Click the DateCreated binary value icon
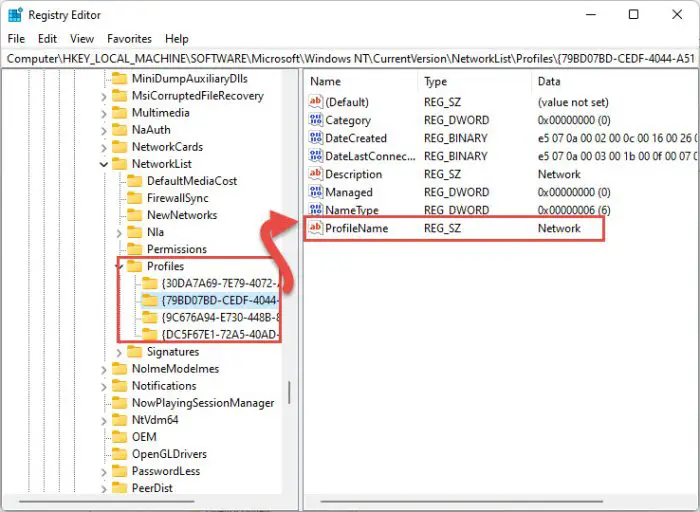Viewport: 700px width, 512px height. click(x=316, y=138)
